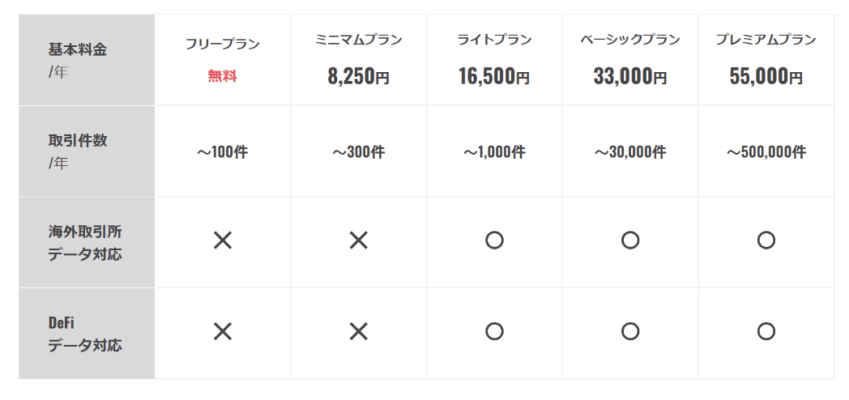Click the X icon for フリープラン 海外取引所データ対応
The image size is (849, 400).
[x=223, y=240]
